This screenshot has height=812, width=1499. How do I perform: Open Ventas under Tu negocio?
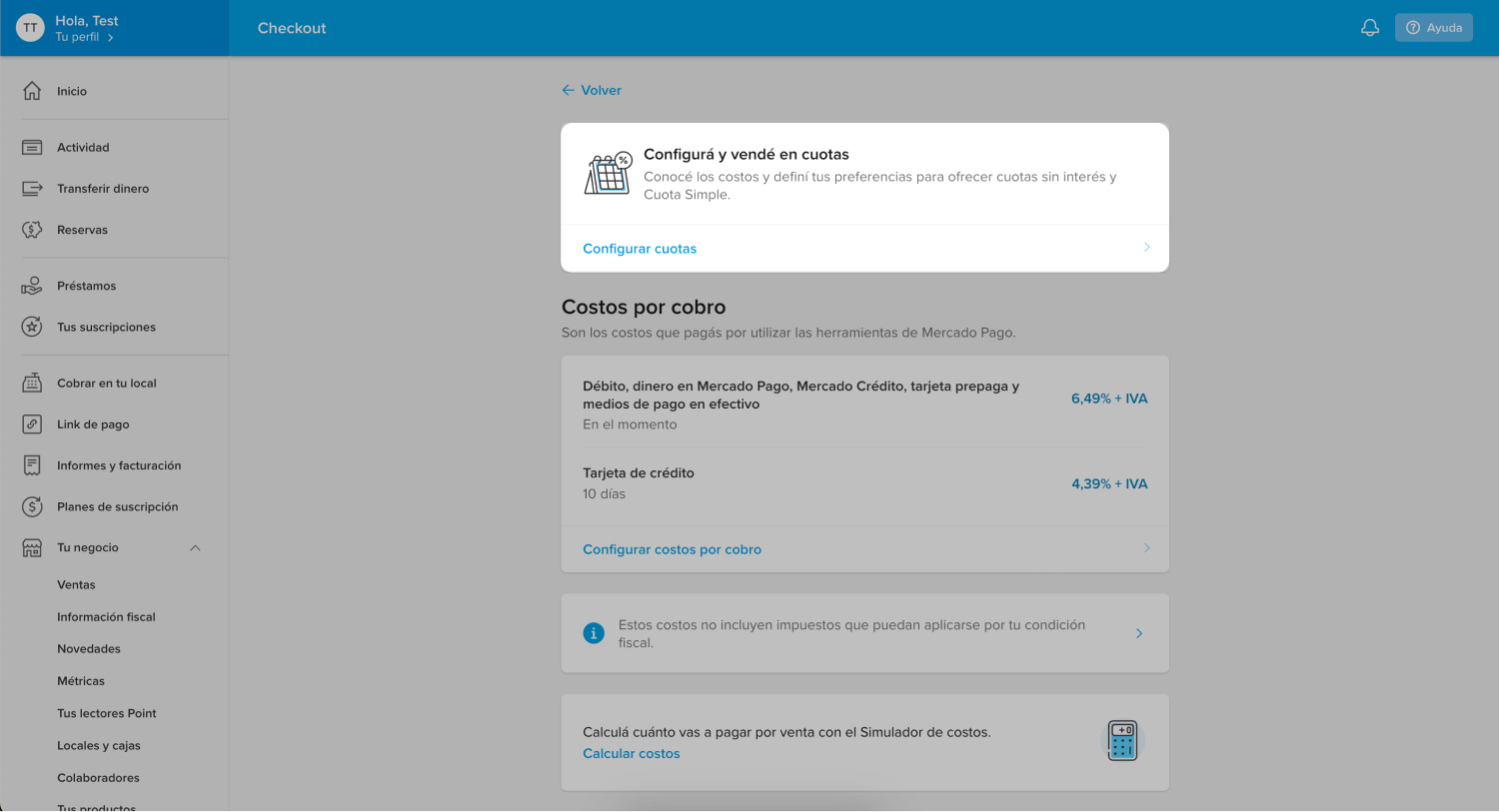click(76, 584)
